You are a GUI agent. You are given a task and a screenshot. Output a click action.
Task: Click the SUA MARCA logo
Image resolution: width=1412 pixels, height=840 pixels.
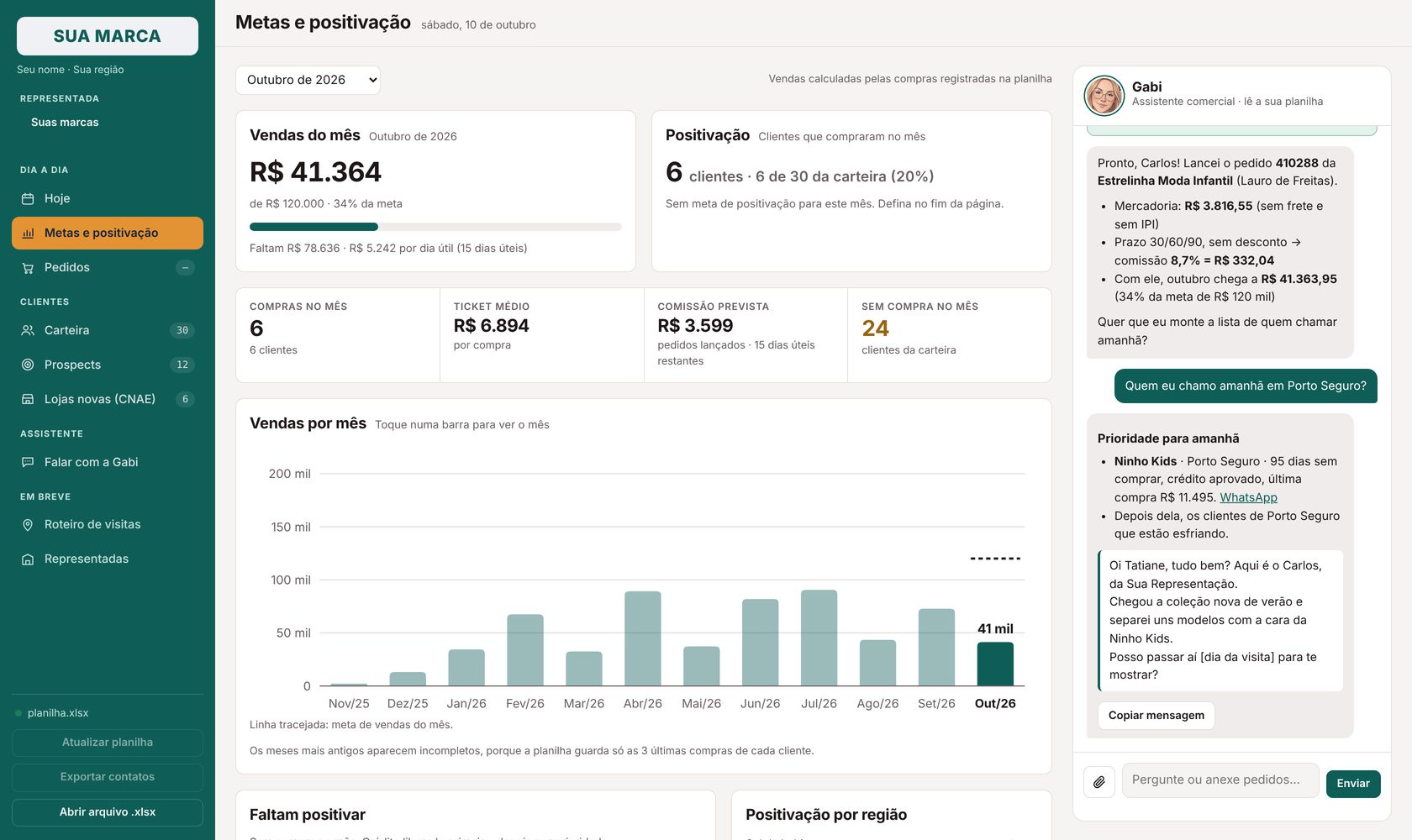pos(108,36)
